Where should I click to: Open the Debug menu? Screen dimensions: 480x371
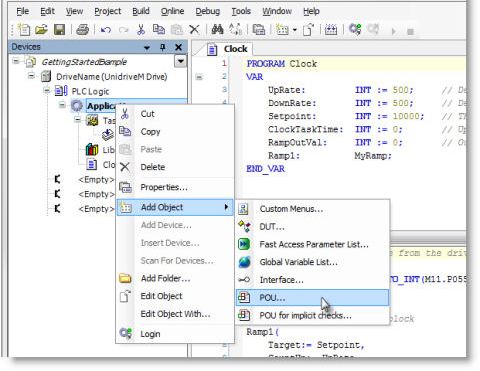point(208,11)
